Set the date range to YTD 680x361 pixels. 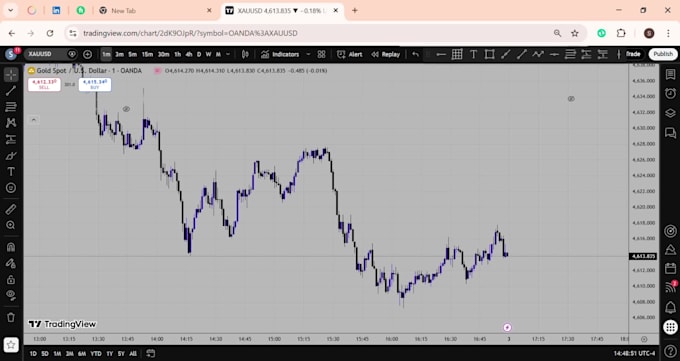(95, 354)
